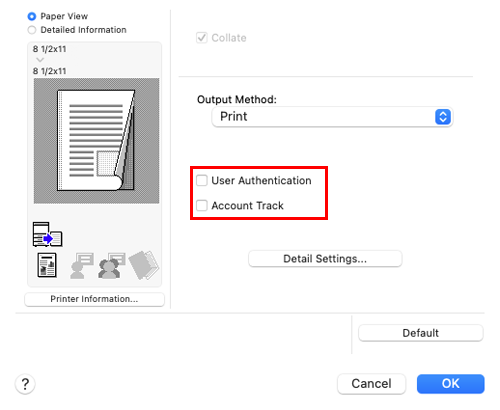The height and width of the screenshot is (410, 500).
Task: Reset settings with the Default button
Action: pyautogui.click(x=421, y=333)
